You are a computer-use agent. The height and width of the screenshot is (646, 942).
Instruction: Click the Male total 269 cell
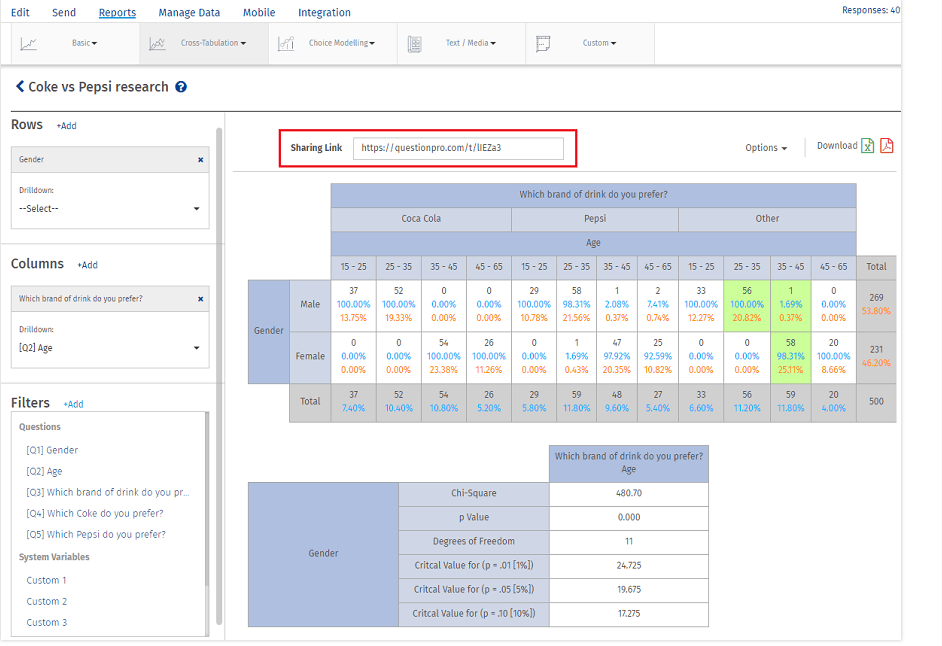[x=877, y=305]
